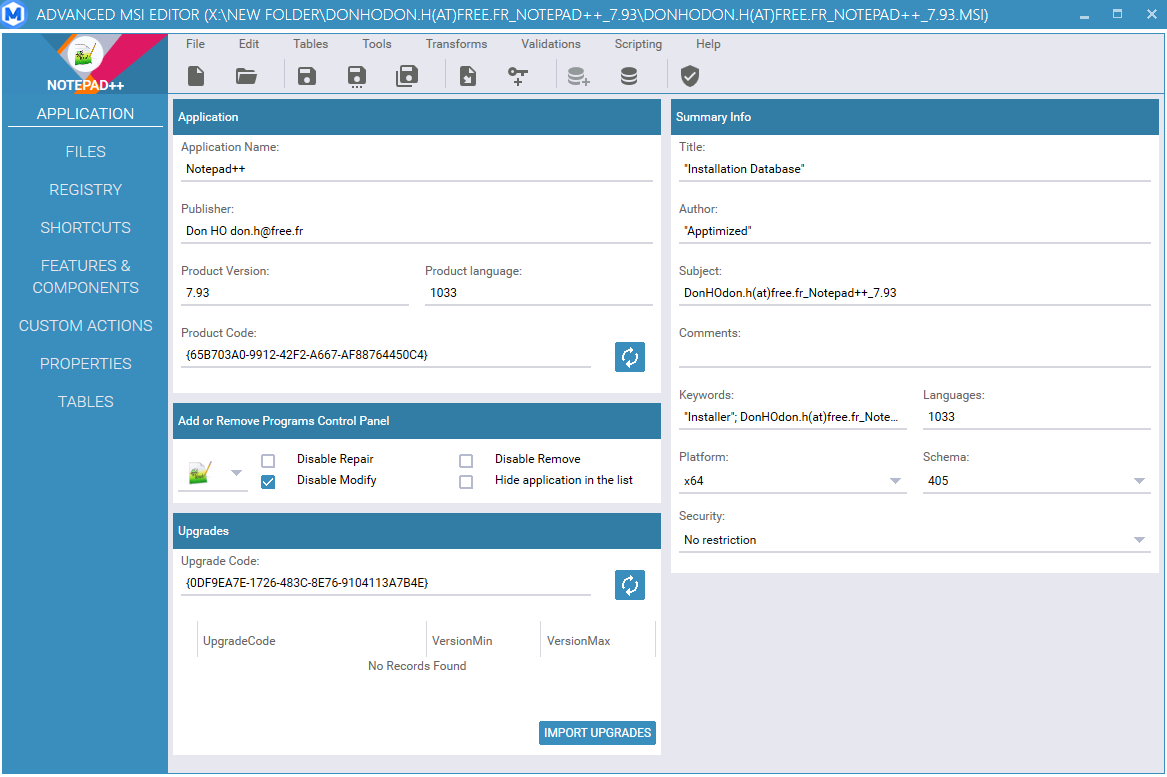Click the Save All toolbar icon
Viewport: 1167px width, 777px height.
point(407,76)
